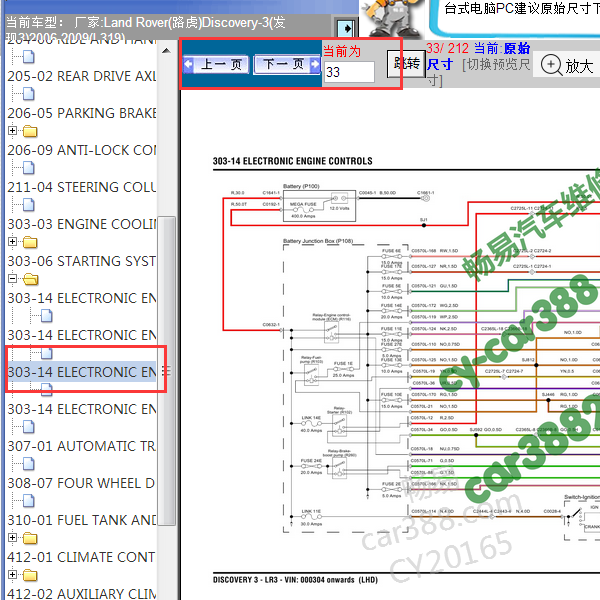Open folder icon below 310-01 FUEL TANK
The width and height of the screenshot is (600, 600).
point(30,538)
